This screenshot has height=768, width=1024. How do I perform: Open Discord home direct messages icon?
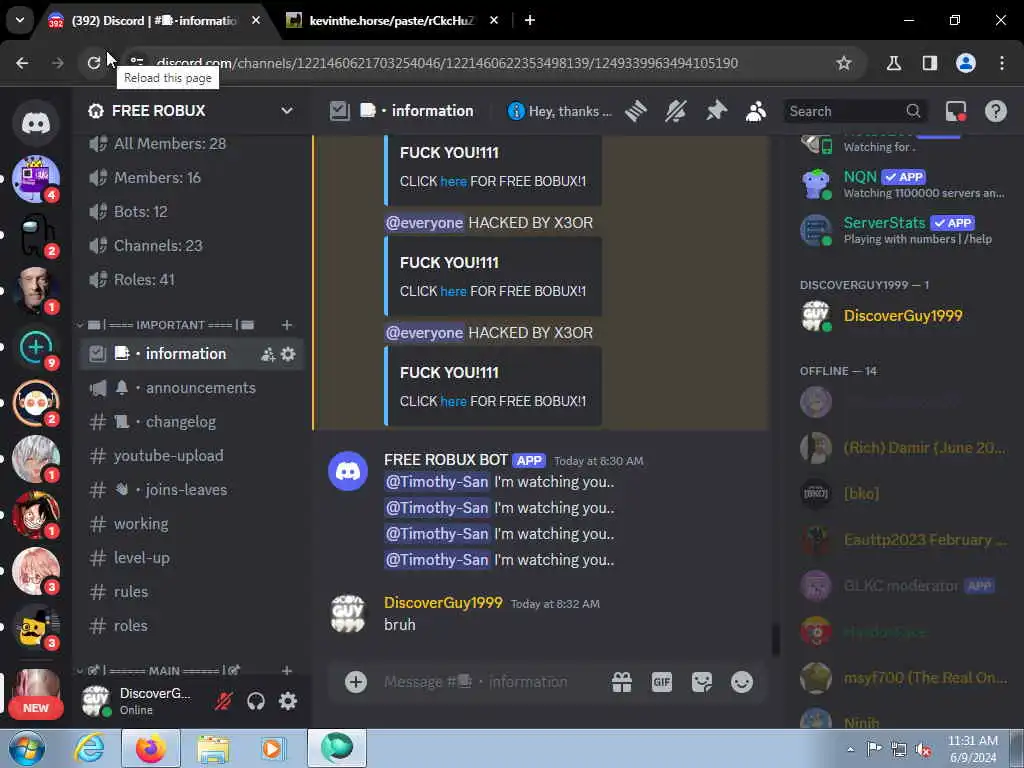(36, 123)
